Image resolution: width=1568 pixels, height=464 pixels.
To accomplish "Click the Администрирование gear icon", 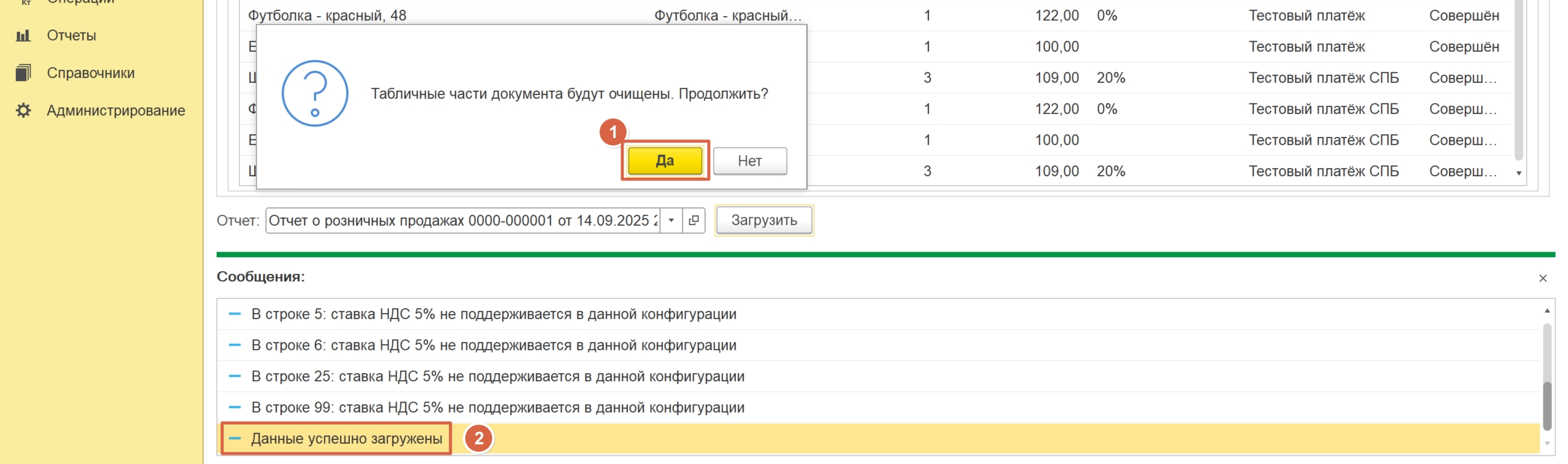I will [23, 110].
